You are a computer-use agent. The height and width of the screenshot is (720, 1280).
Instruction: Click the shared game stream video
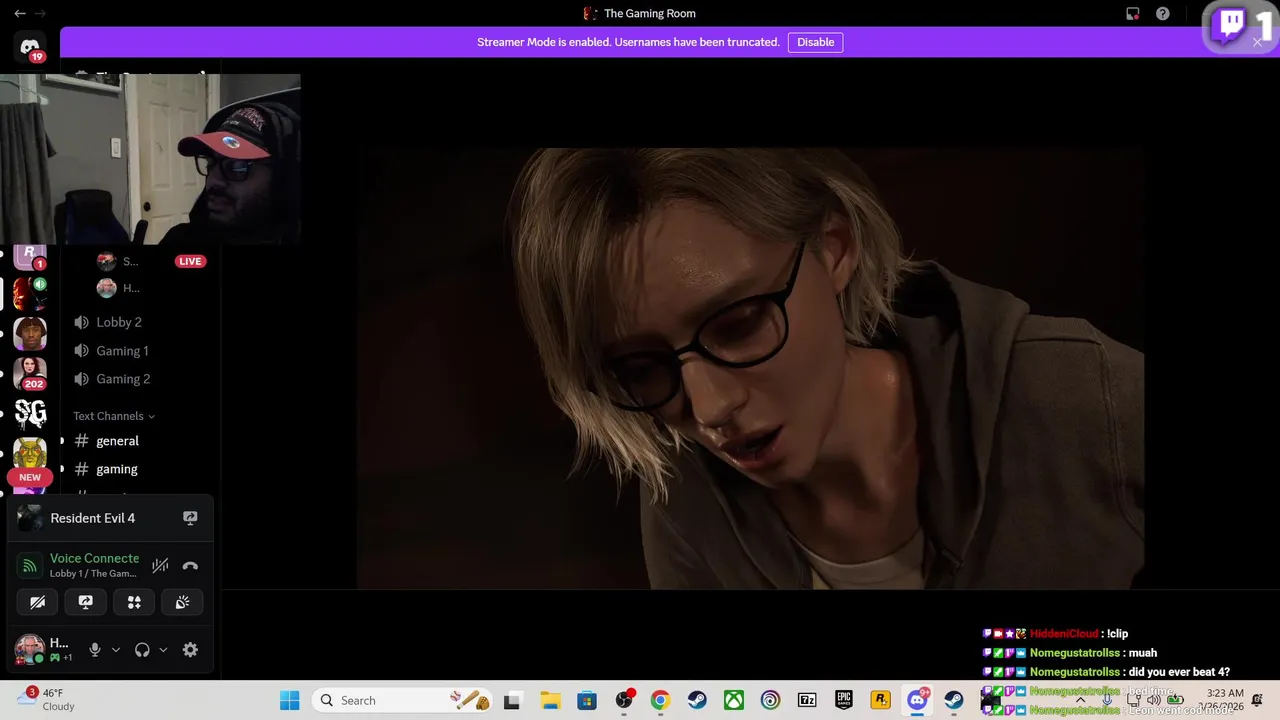(750, 368)
